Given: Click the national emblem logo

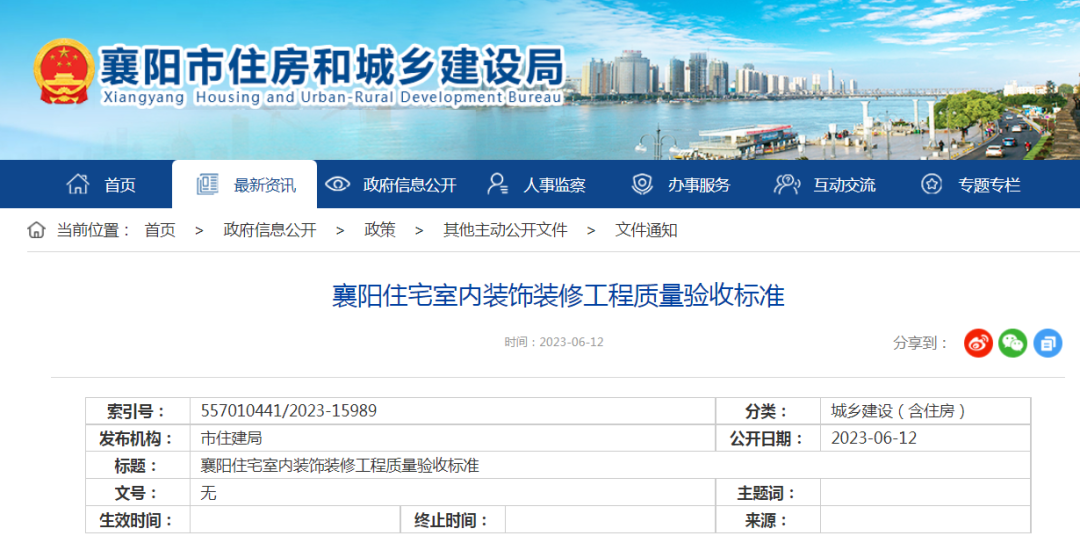Looking at the screenshot, I should (x=63, y=72).
